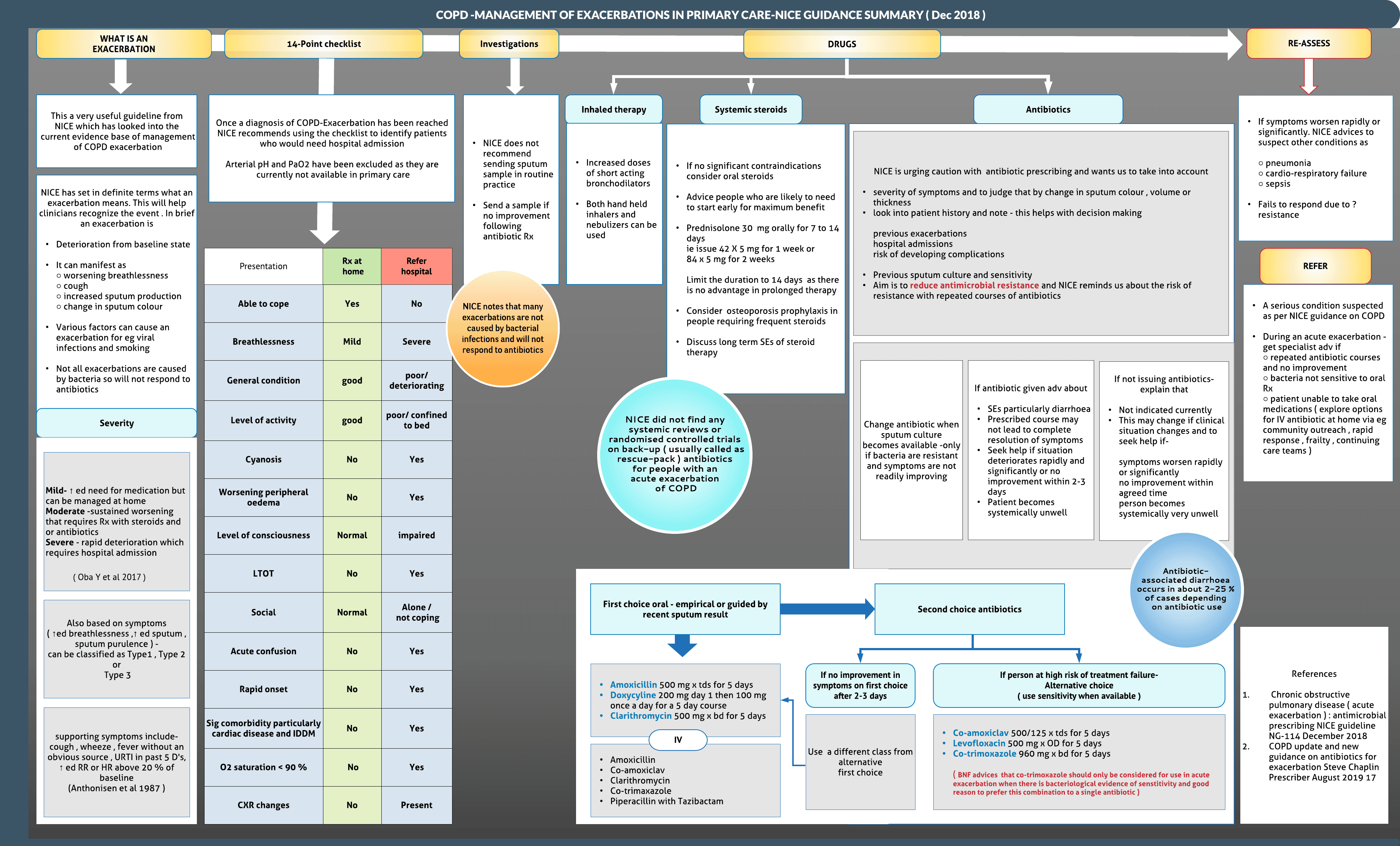1400x846 pixels.
Task: Click the yellow REFER box
Action: [x=1315, y=266]
